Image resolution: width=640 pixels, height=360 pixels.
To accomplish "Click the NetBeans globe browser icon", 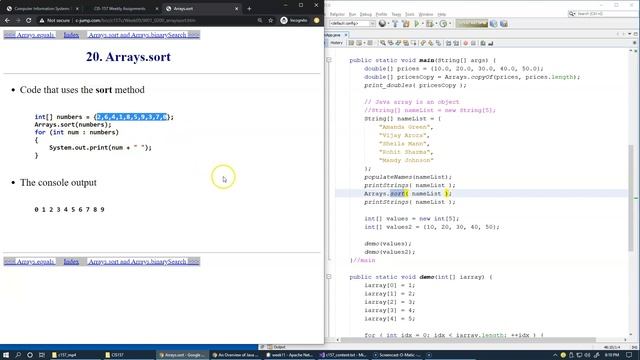I will 382,24.
